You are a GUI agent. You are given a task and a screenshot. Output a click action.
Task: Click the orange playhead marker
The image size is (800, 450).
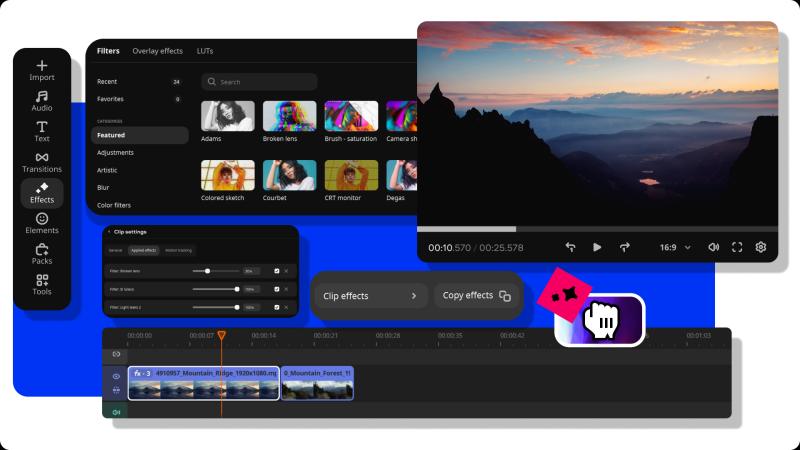(221, 335)
